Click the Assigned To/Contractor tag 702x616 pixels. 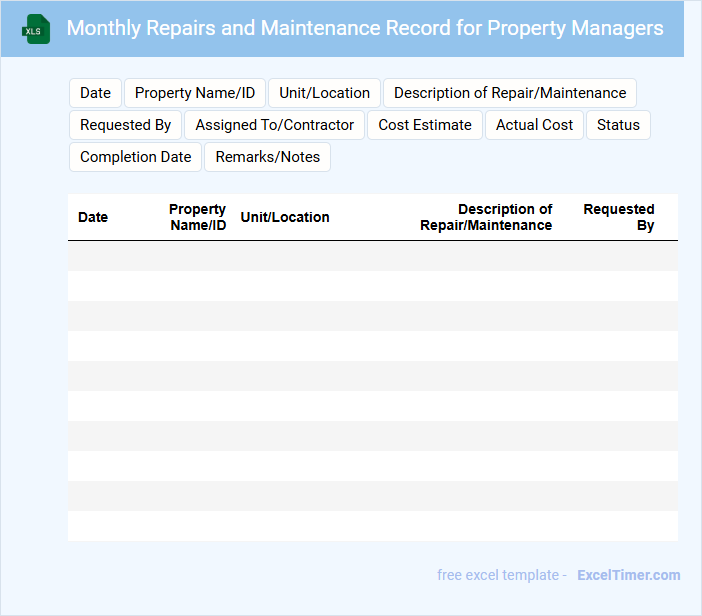point(275,125)
